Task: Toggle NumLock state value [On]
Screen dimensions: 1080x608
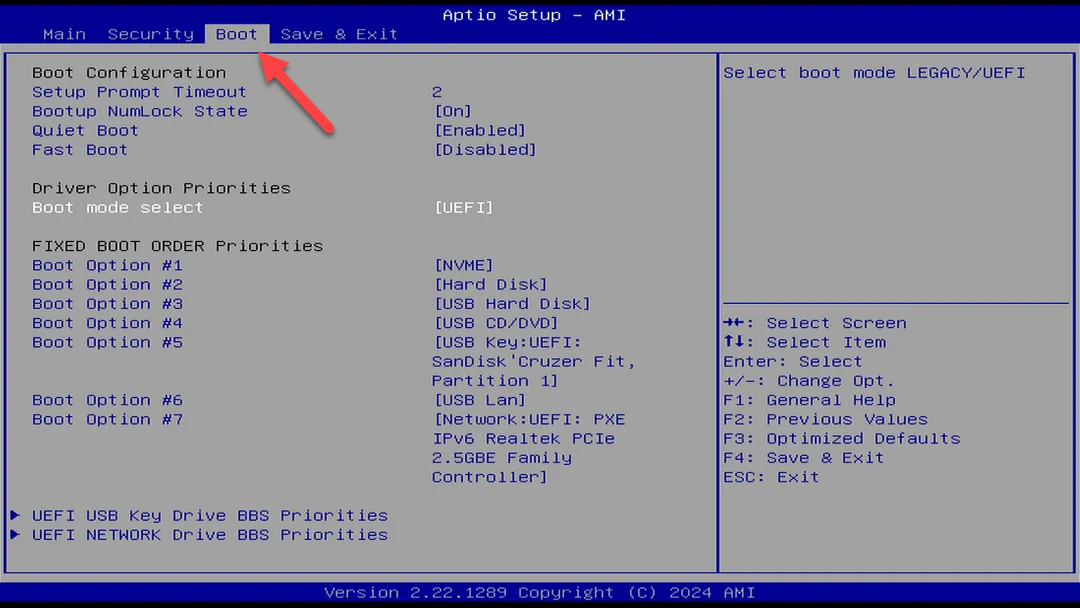Action: (453, 111)
